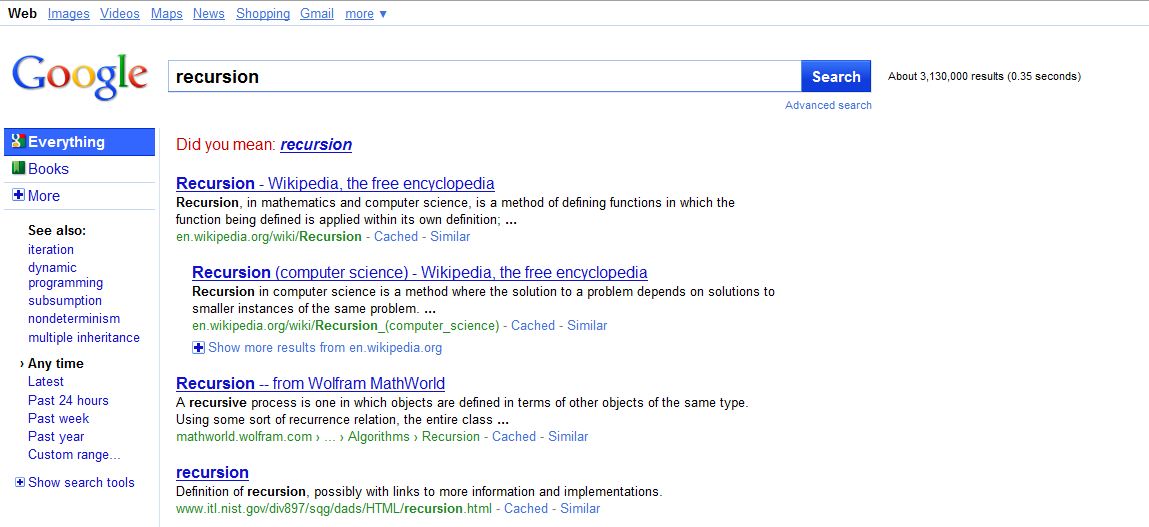This screenshot has height=527, width=1149.
Task: Choose Custom range time filter
Action: [74, 454]
